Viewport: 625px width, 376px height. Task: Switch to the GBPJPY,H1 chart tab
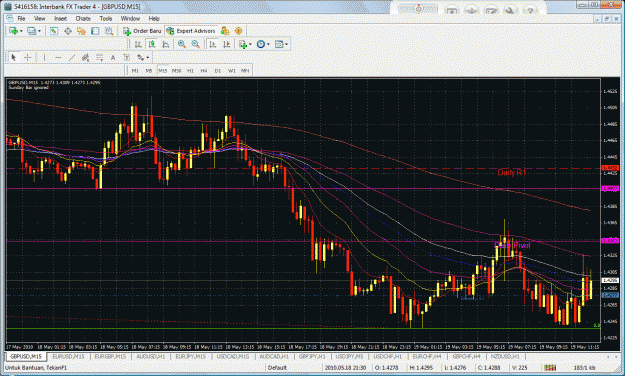coord(312,356)
